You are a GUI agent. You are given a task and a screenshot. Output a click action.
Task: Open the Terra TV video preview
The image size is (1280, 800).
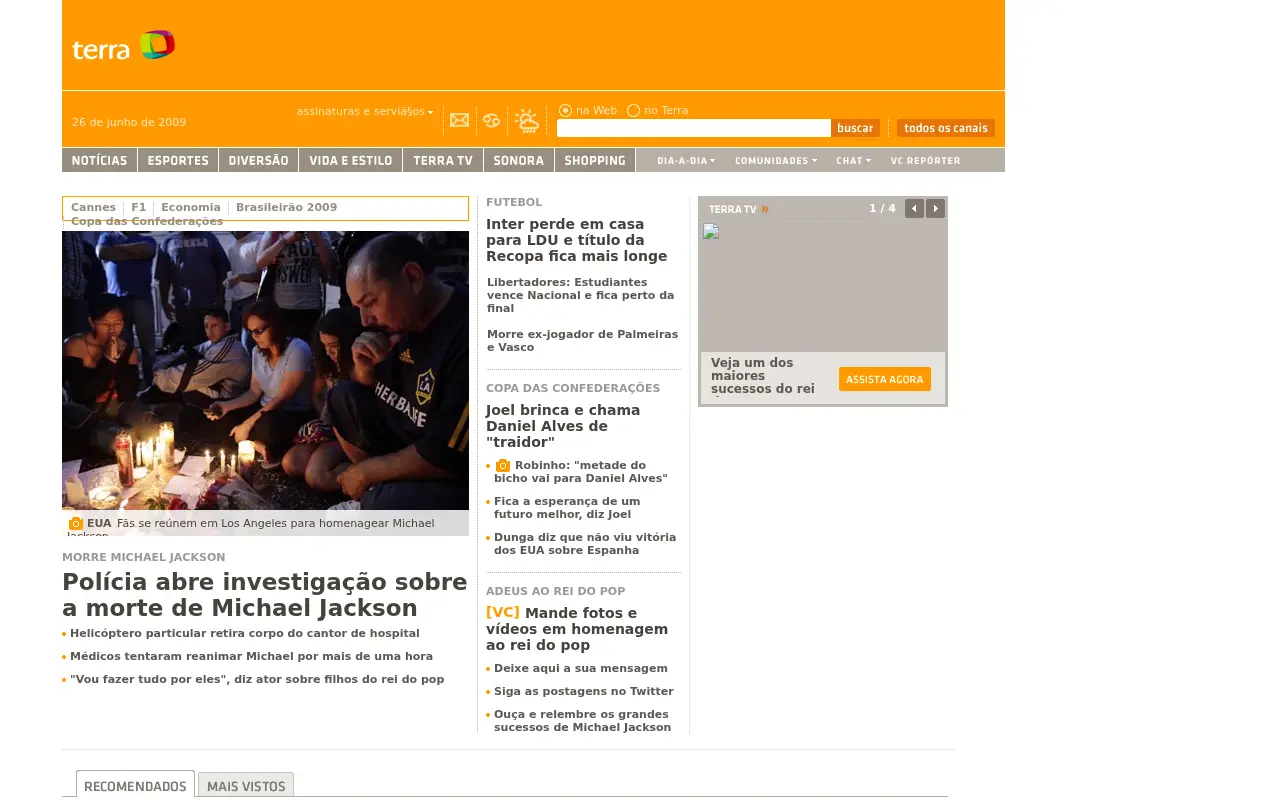pyautogui.click(x=822, y=286)
